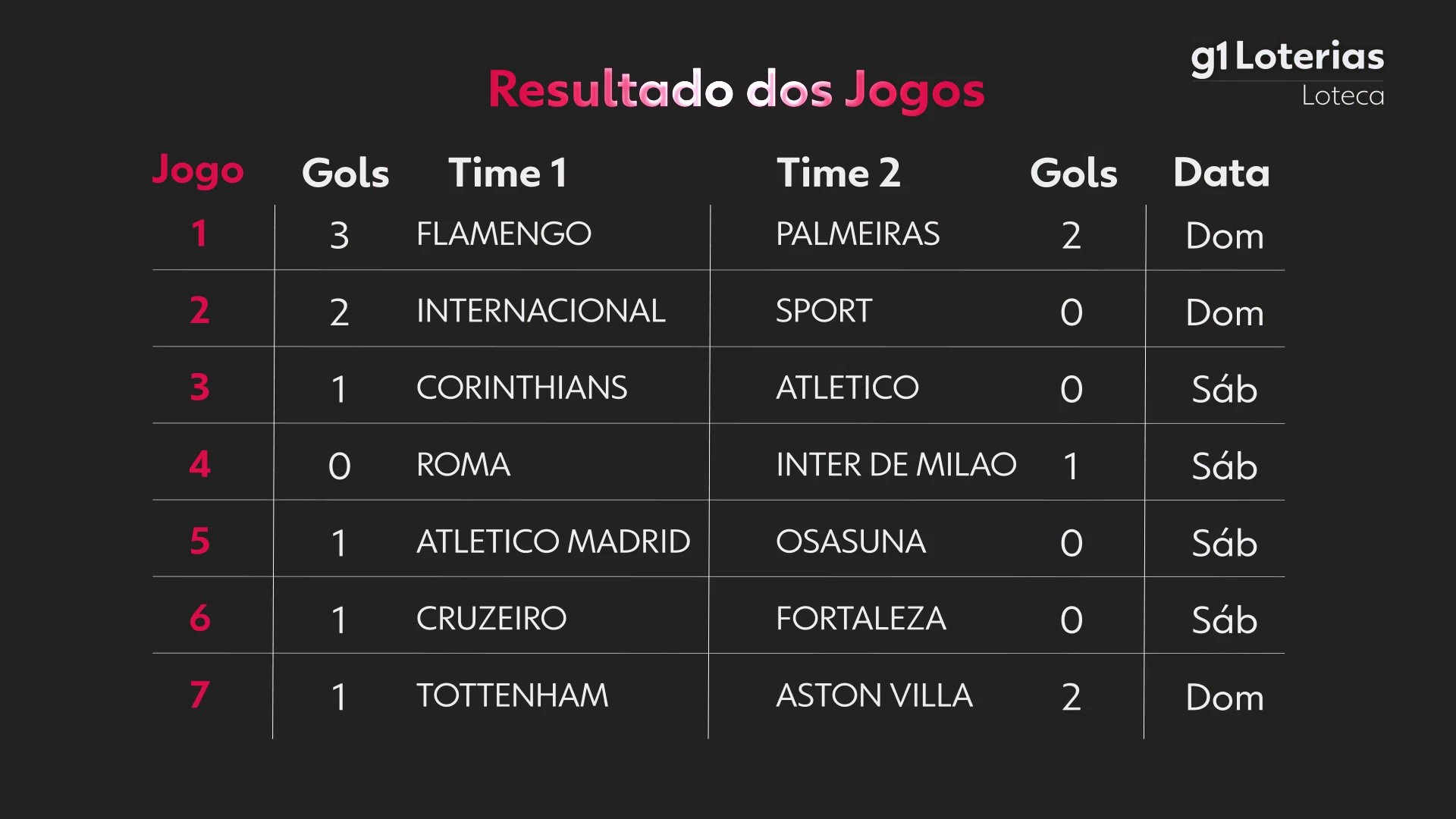This screenshot has width=1456, height=819.
Task: Select the FORTALEZA team entry
Action: (861, 619)
